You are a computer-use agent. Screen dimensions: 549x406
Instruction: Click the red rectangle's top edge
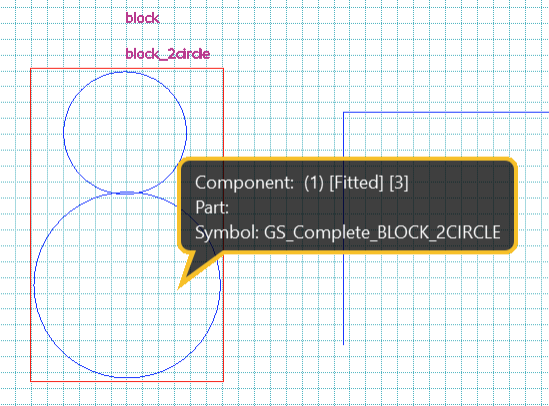click(x=127, y=69)
